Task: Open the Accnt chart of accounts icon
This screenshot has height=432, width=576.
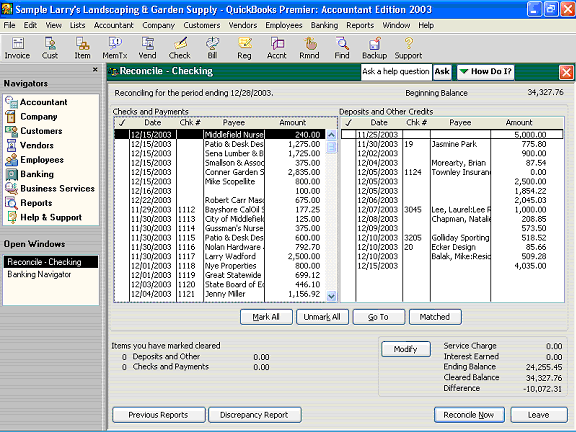Action: coord(277,48)
